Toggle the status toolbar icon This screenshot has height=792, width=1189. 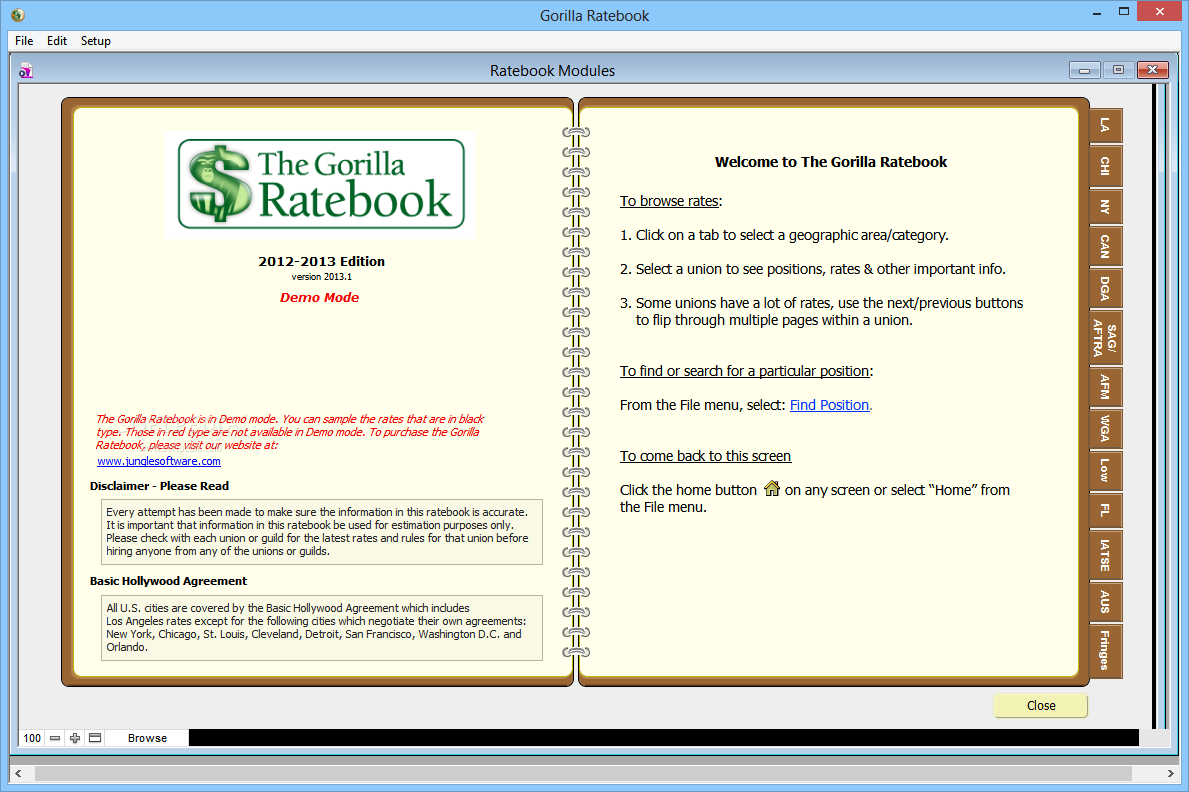pyautogui.click(x=95, y=738)
